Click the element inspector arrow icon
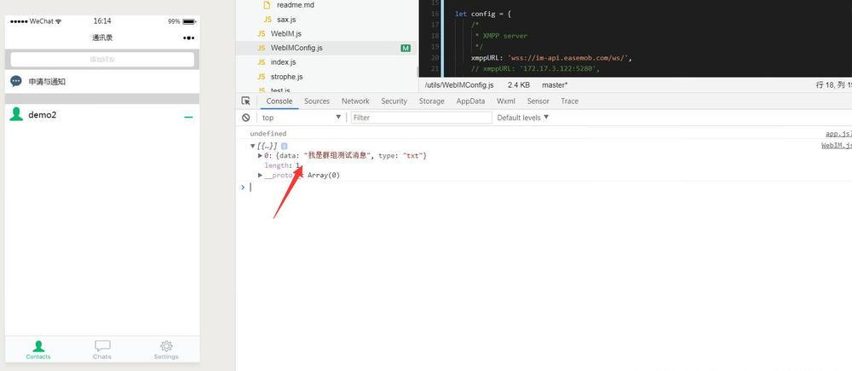 [x=246, y=101]
